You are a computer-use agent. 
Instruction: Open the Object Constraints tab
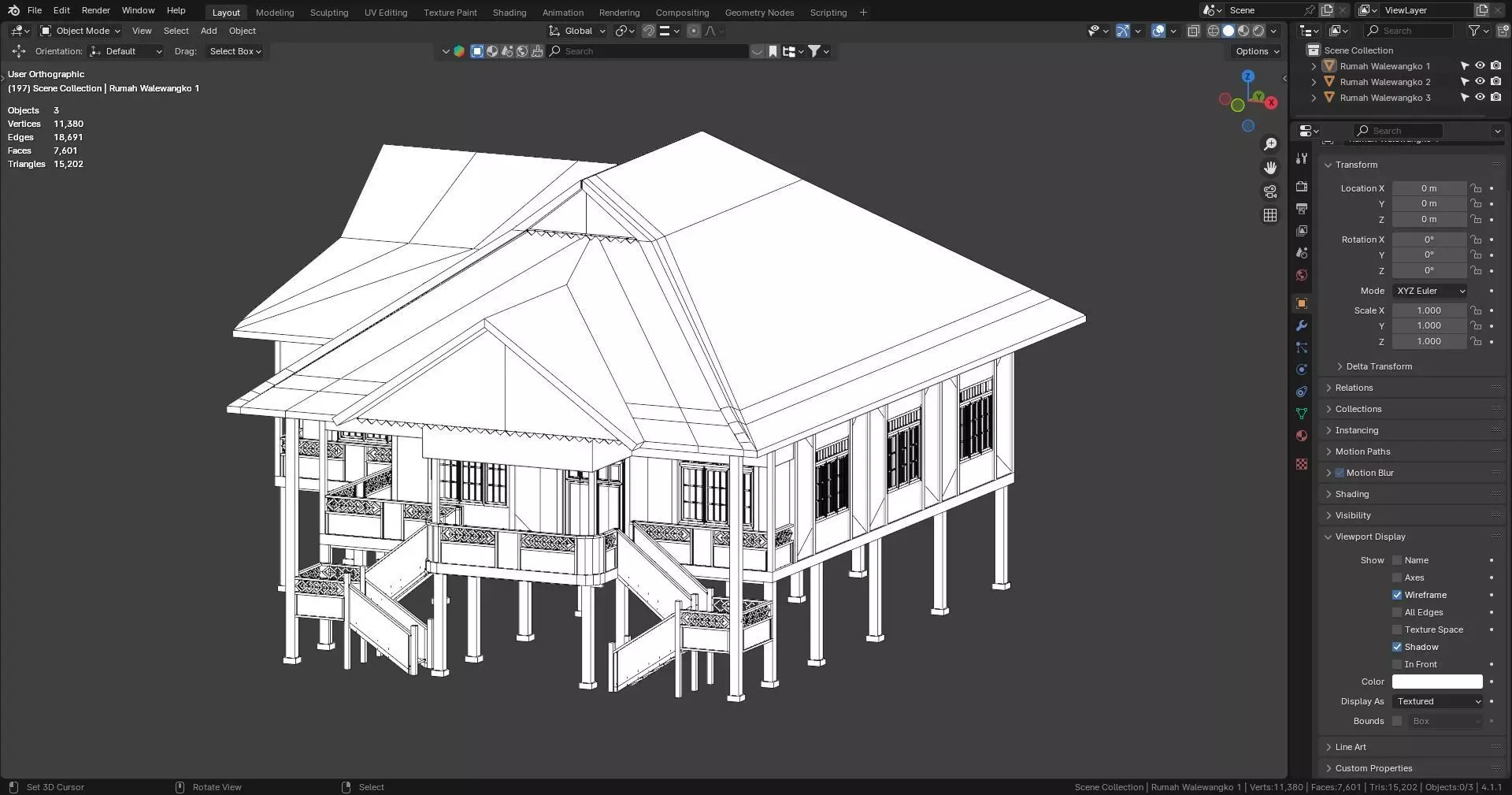tap(1302, 392)
